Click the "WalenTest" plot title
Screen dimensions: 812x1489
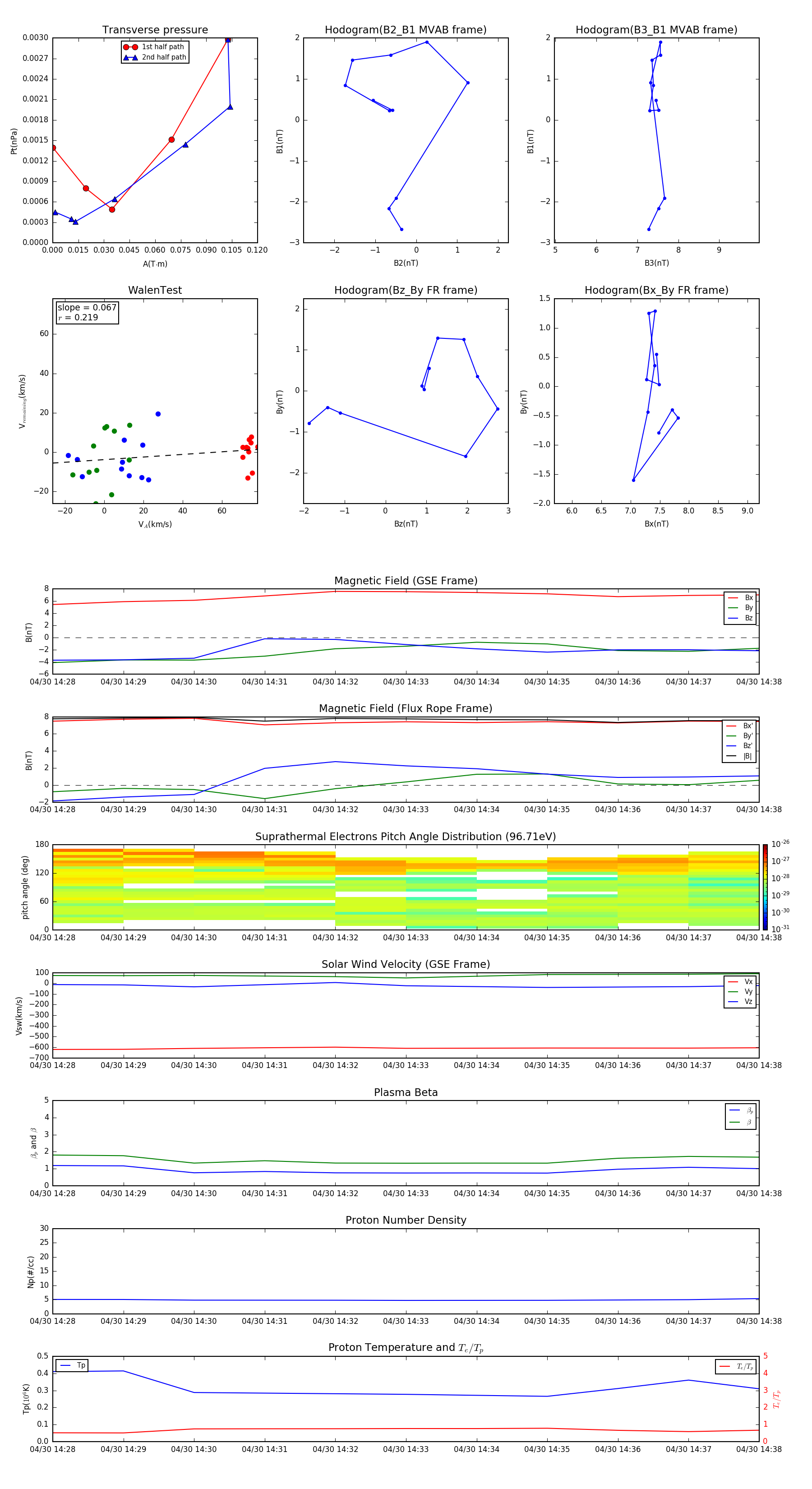pos(155,290)
